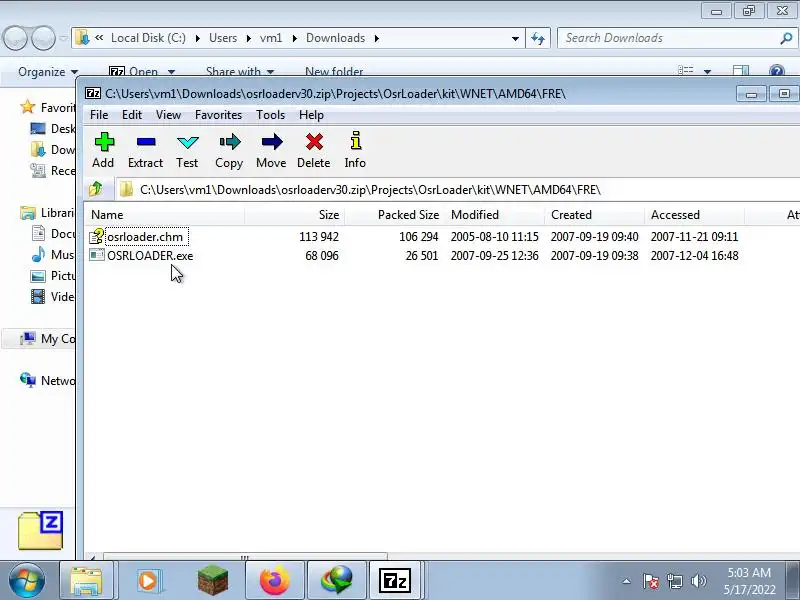Select Documents library in sidebar
The image size is (800, 600).
click(x=53, y=234)
